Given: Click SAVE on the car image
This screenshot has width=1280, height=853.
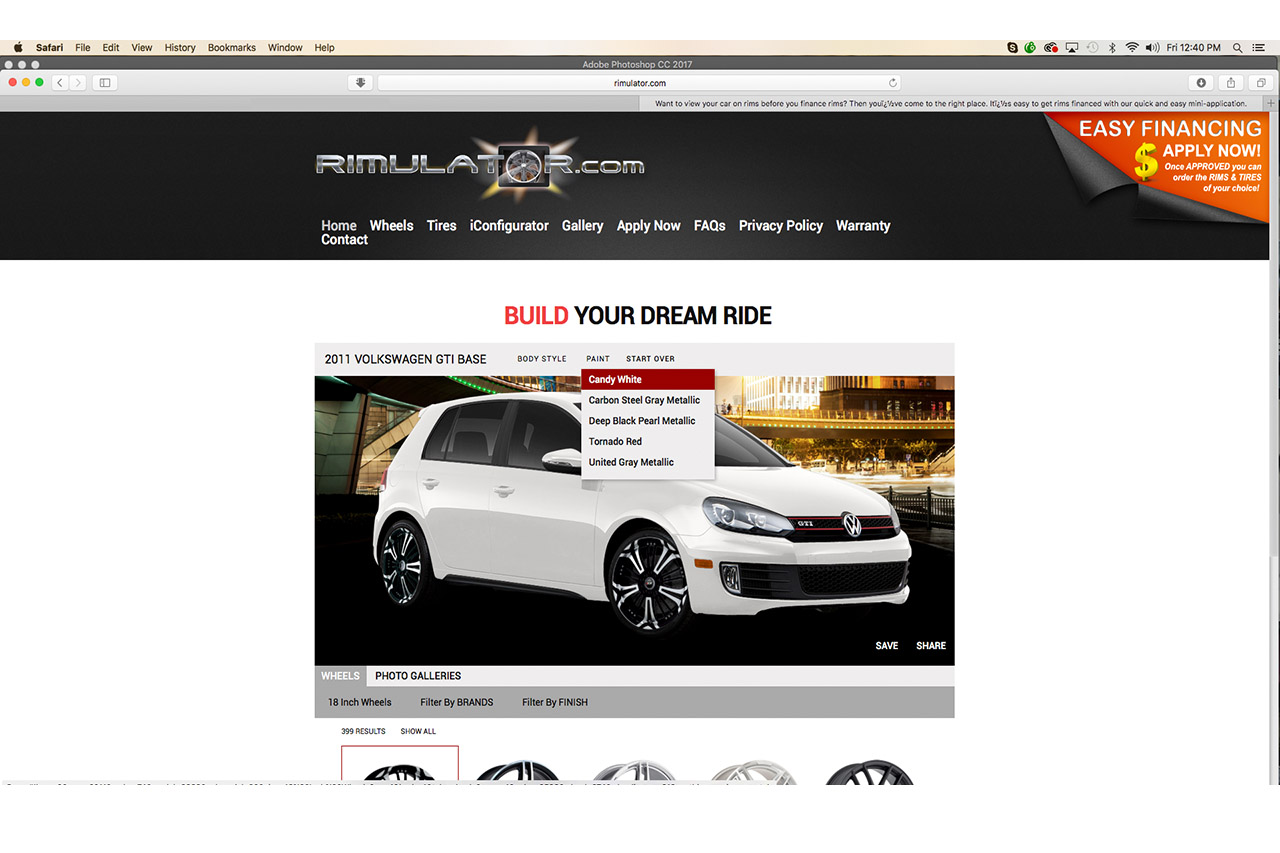Looking at the screenshot, I should (x=887, y=646).
